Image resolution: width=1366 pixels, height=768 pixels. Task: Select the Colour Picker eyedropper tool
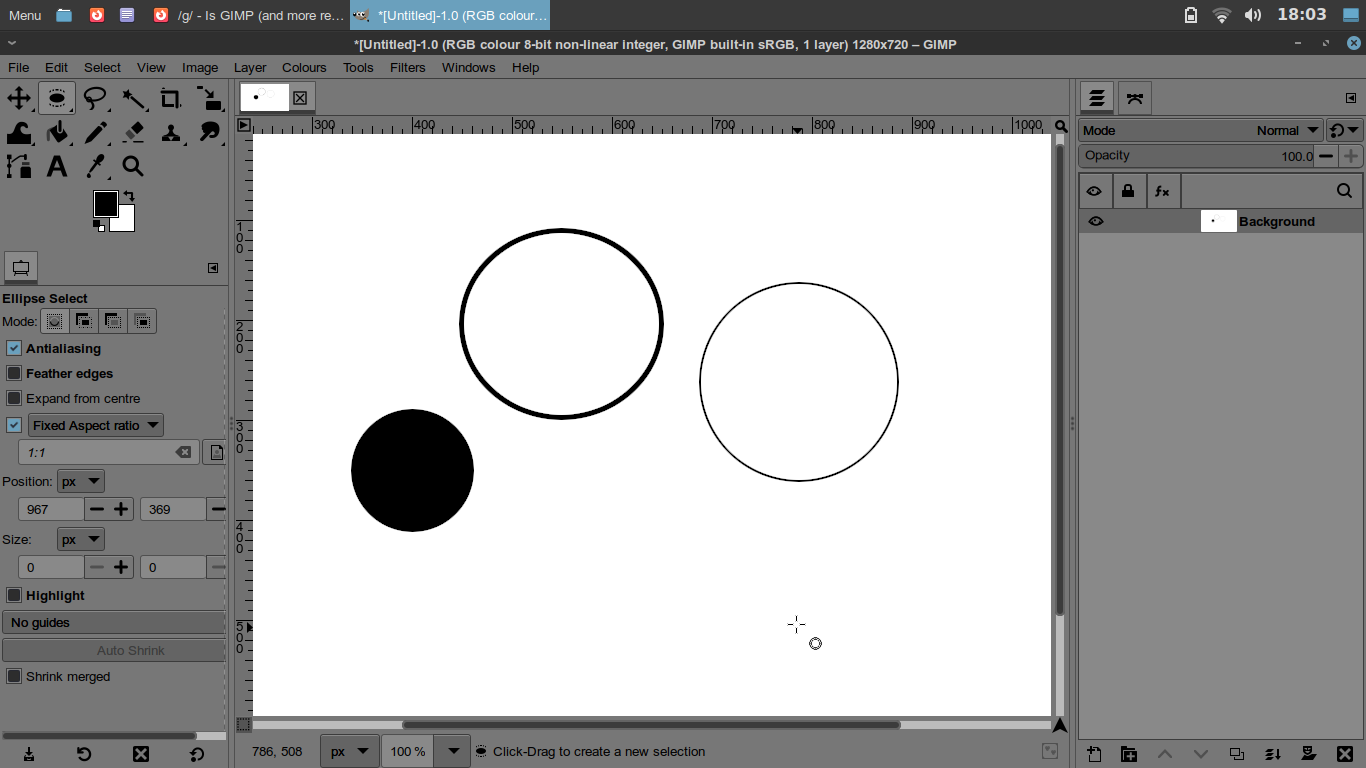(x=95, y=166)
